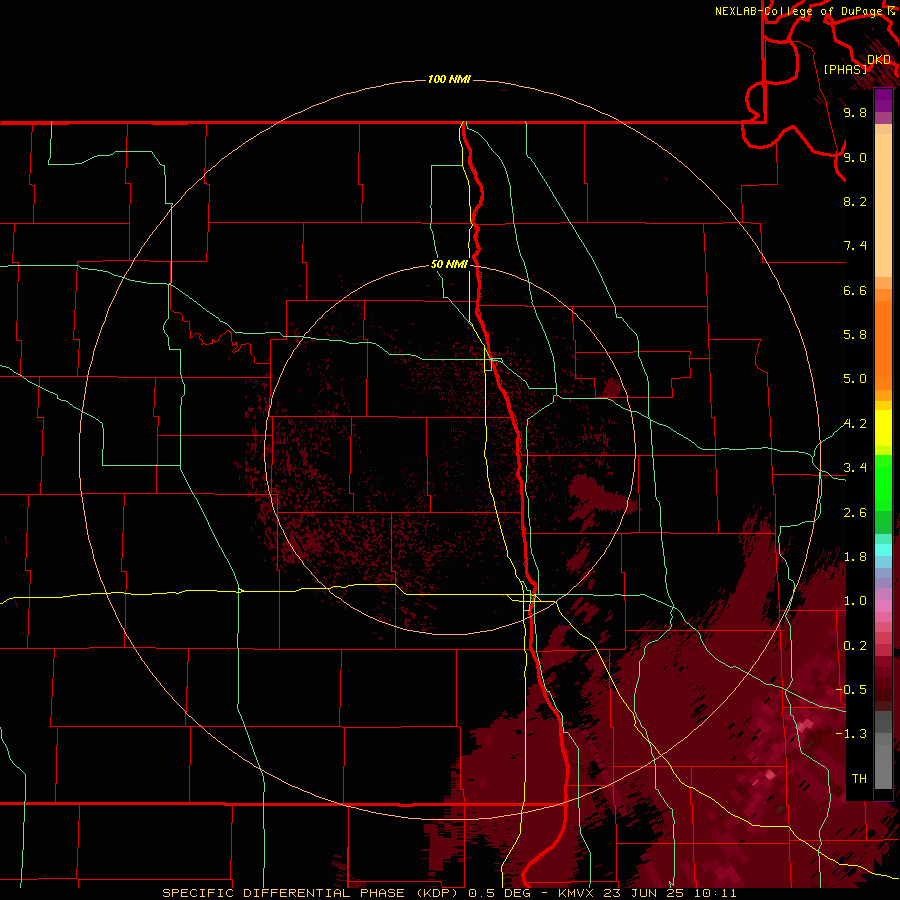Click the -1.3 color scale value
This screenshot has height=900, width=900.
tap(851, 734)
